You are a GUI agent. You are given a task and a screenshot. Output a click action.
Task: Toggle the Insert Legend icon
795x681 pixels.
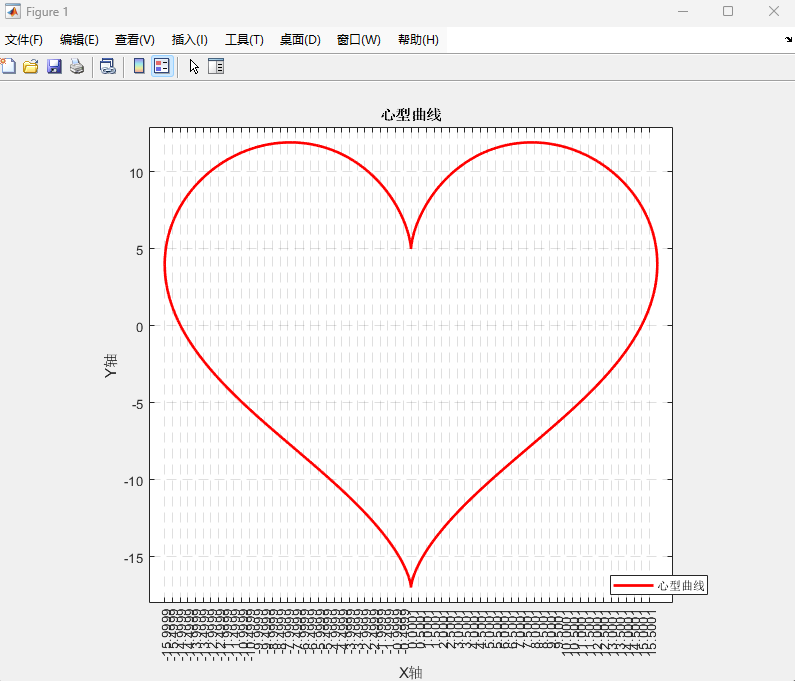click(162, 66)
